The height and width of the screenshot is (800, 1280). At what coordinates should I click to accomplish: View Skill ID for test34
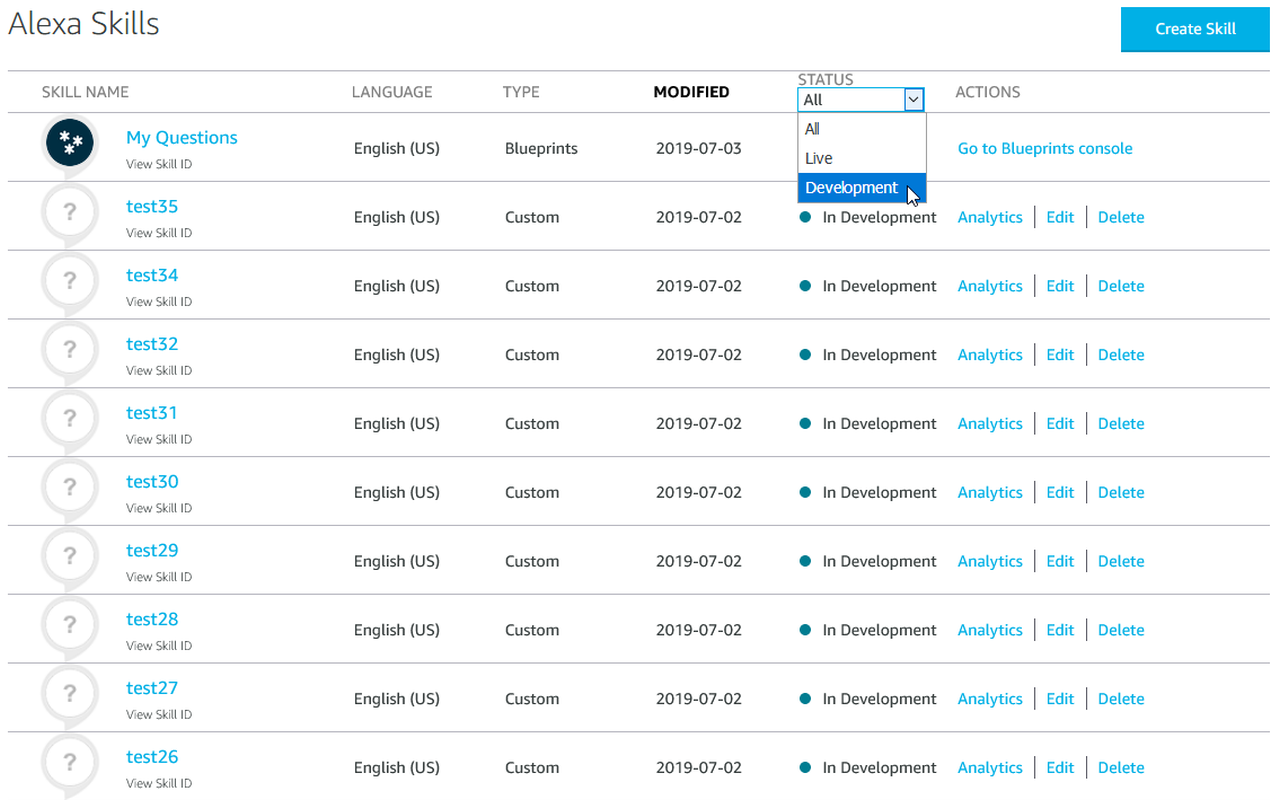coord(159,302)
